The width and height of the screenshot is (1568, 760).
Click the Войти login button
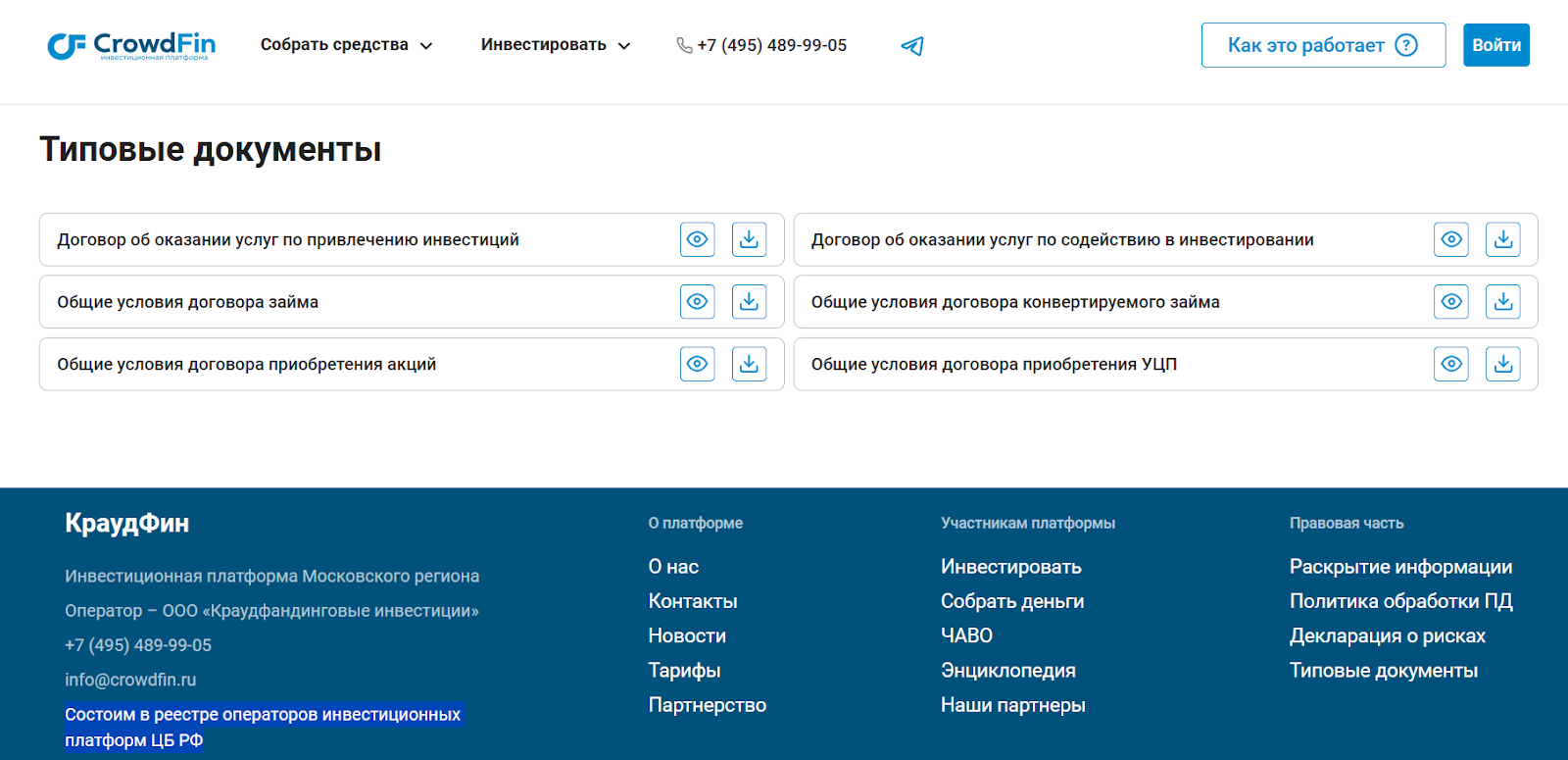[x=1496, y=45]
